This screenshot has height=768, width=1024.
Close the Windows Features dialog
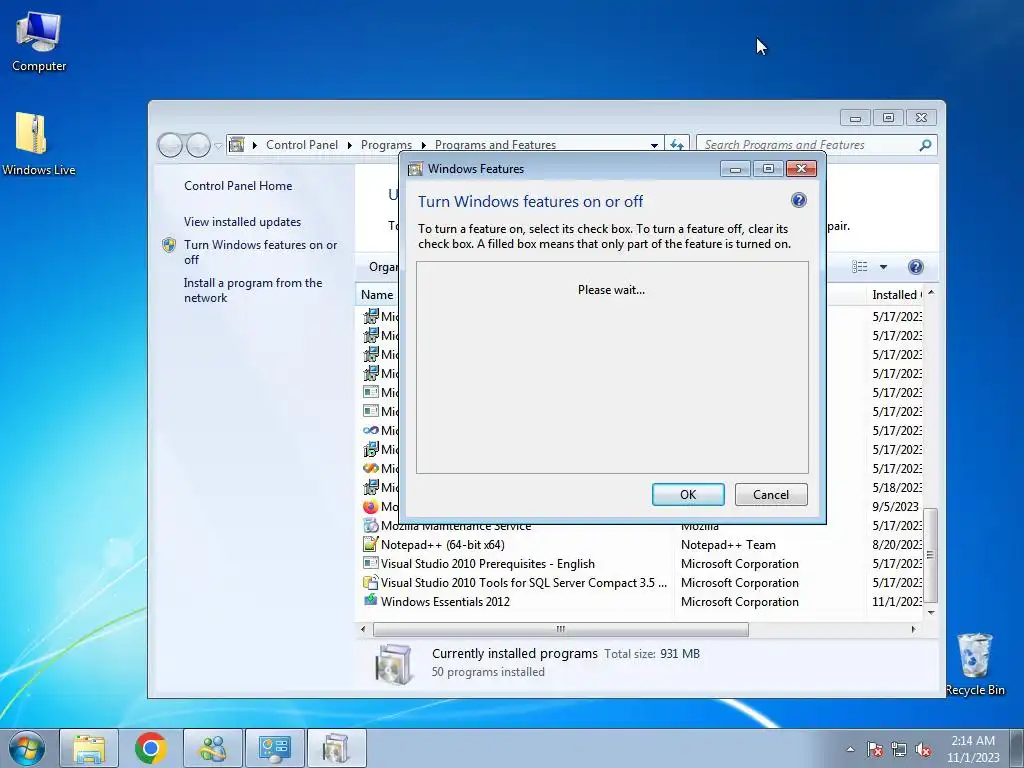[801, 169]
